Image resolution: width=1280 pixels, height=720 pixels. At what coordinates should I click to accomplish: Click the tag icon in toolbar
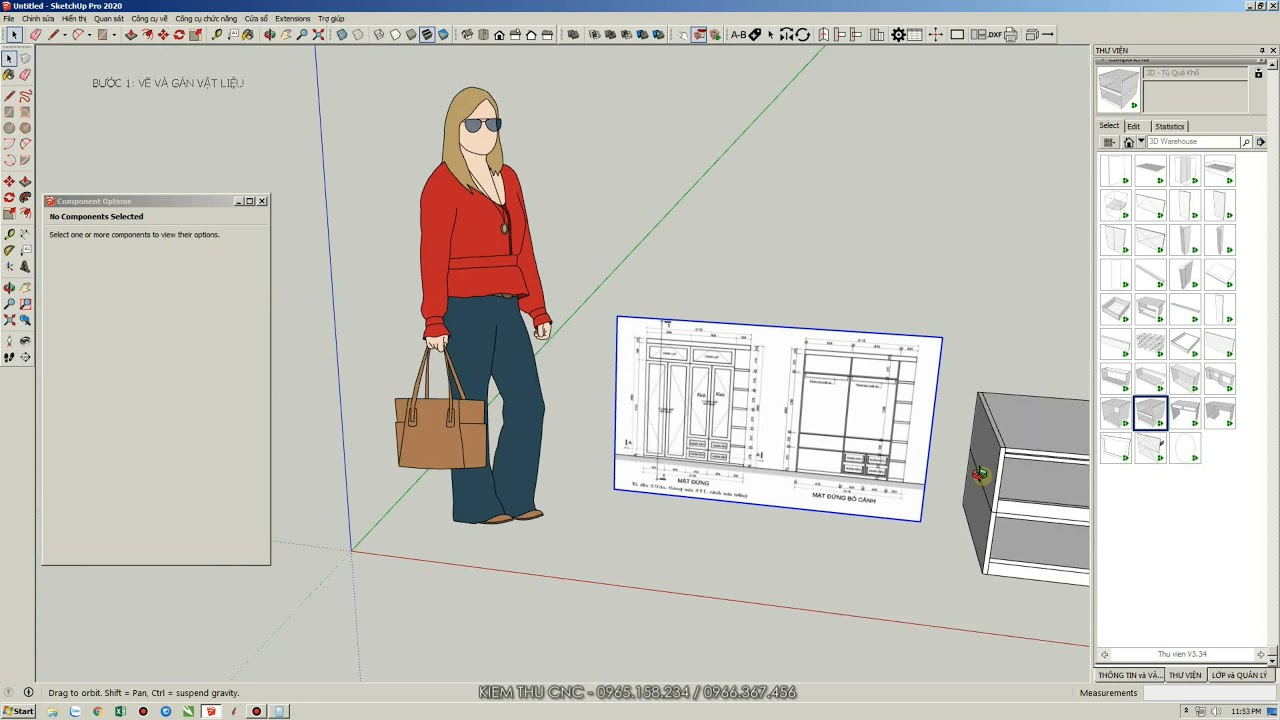click(x=755, y=34)
